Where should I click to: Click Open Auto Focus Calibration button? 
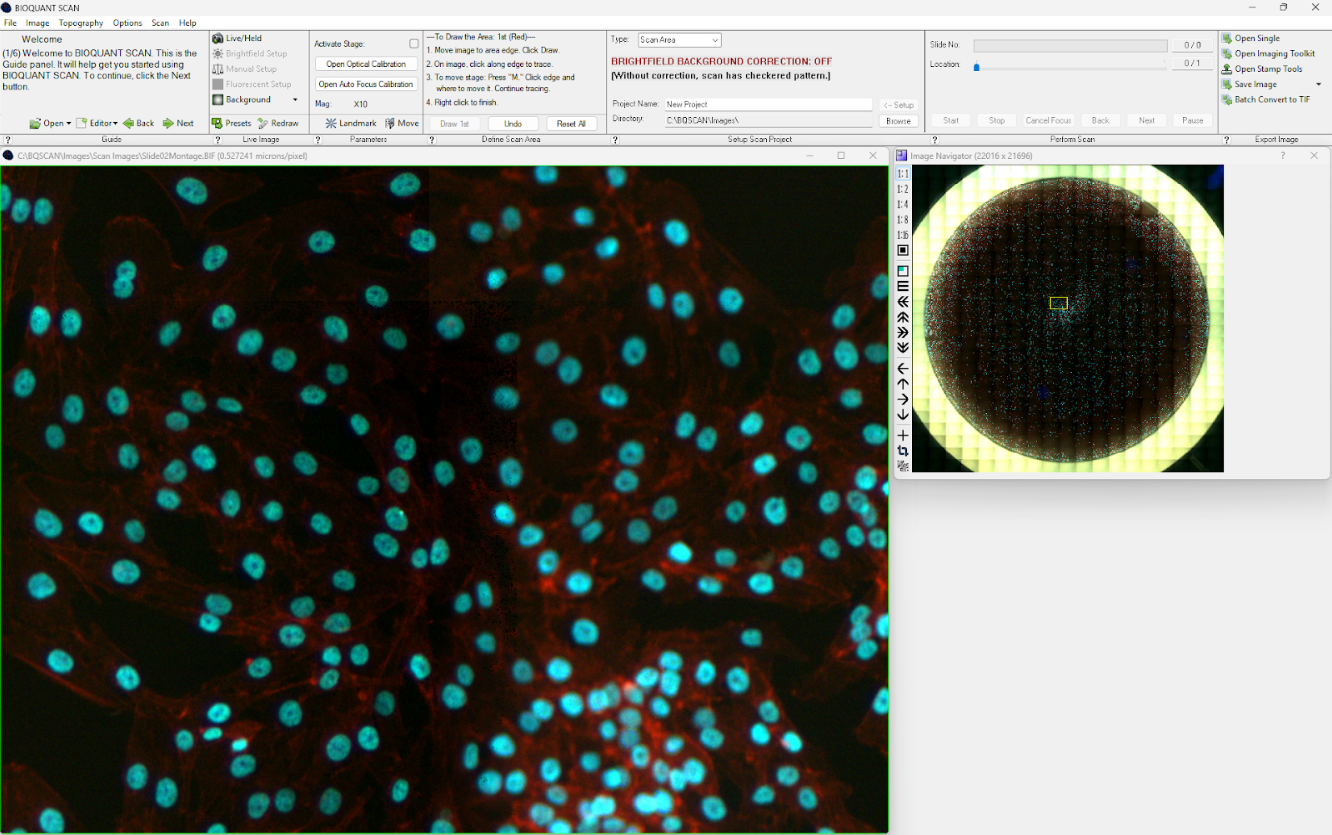(366, 84)
